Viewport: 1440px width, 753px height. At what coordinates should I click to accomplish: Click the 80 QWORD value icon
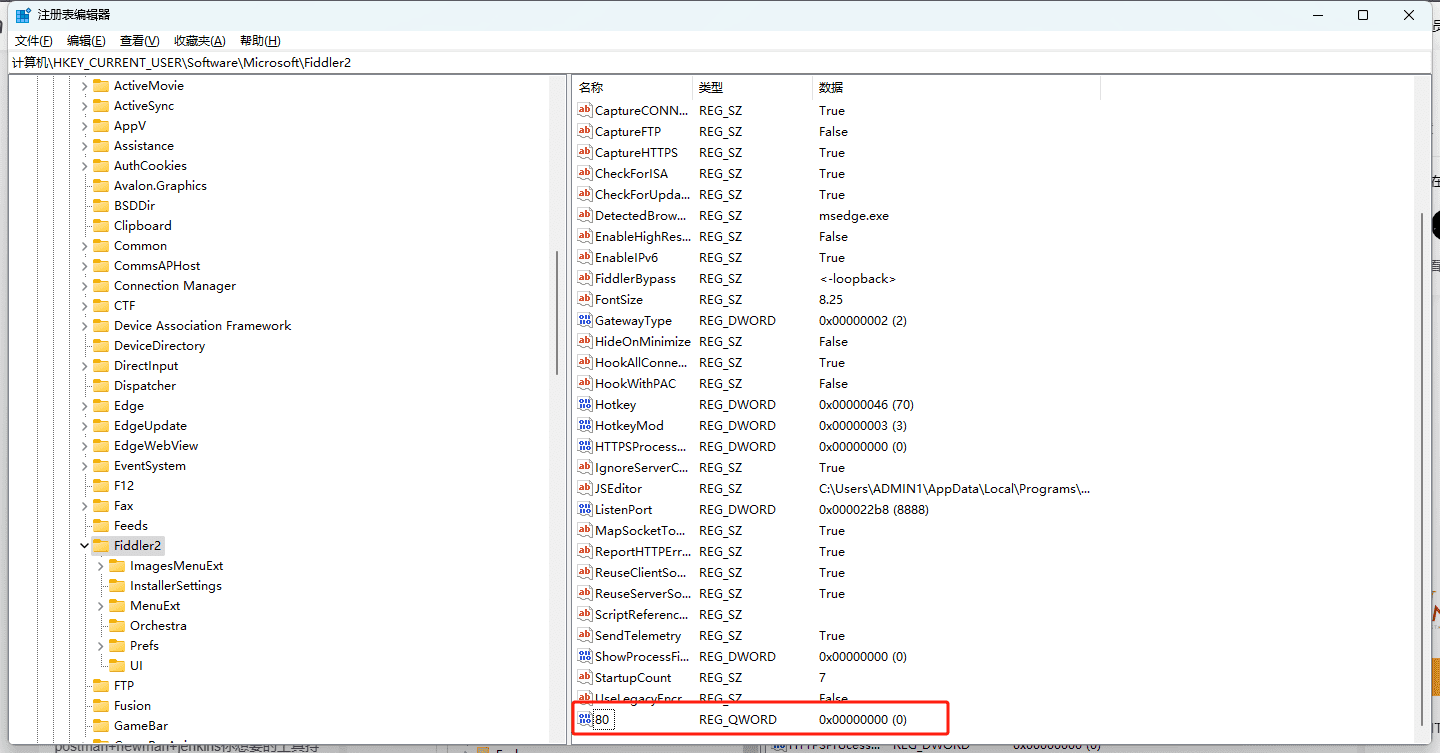[585, 719]
